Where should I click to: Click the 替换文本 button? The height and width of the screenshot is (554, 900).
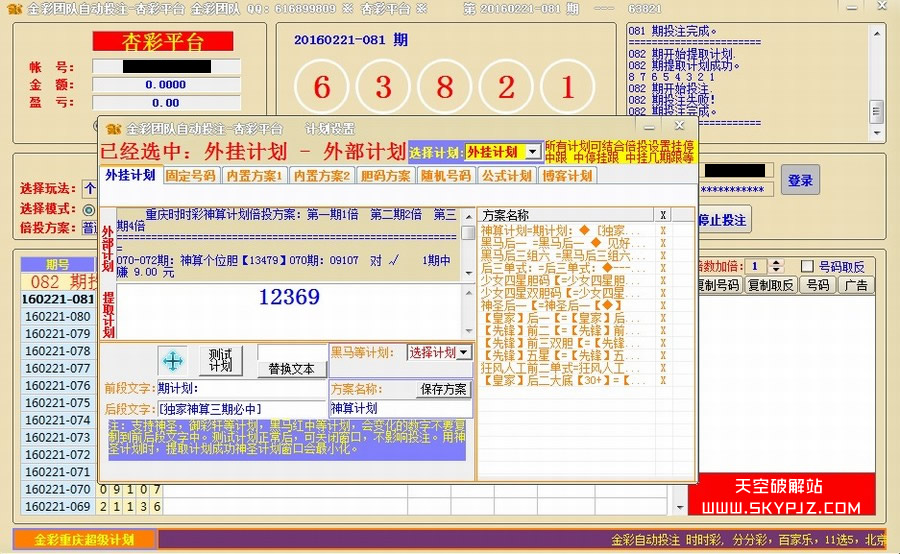[292, 369]
